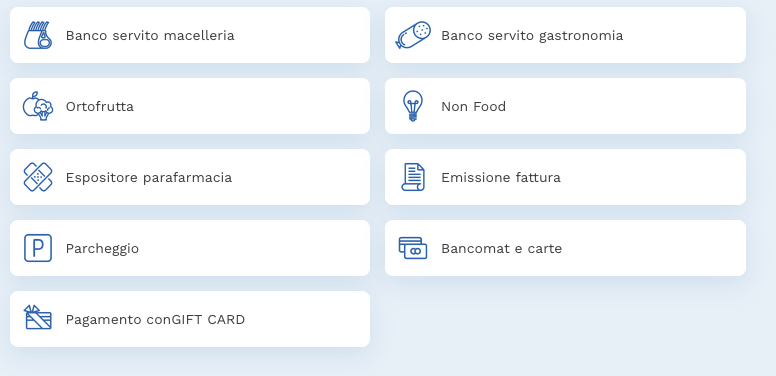Open Banco servito macelleria service
The width and height of the screenshot is (776, 376).
(190, 35)
